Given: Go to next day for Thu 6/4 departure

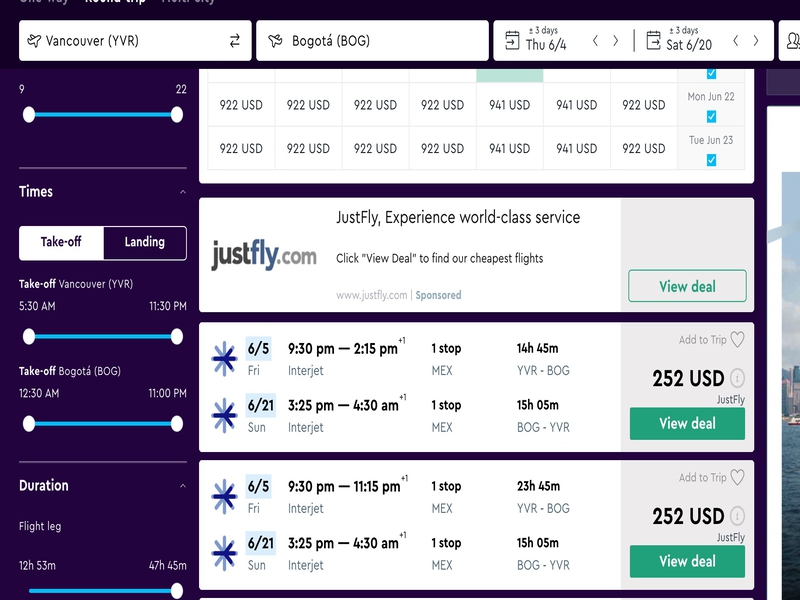Looking at the screenshot, I should pos(616,41).
